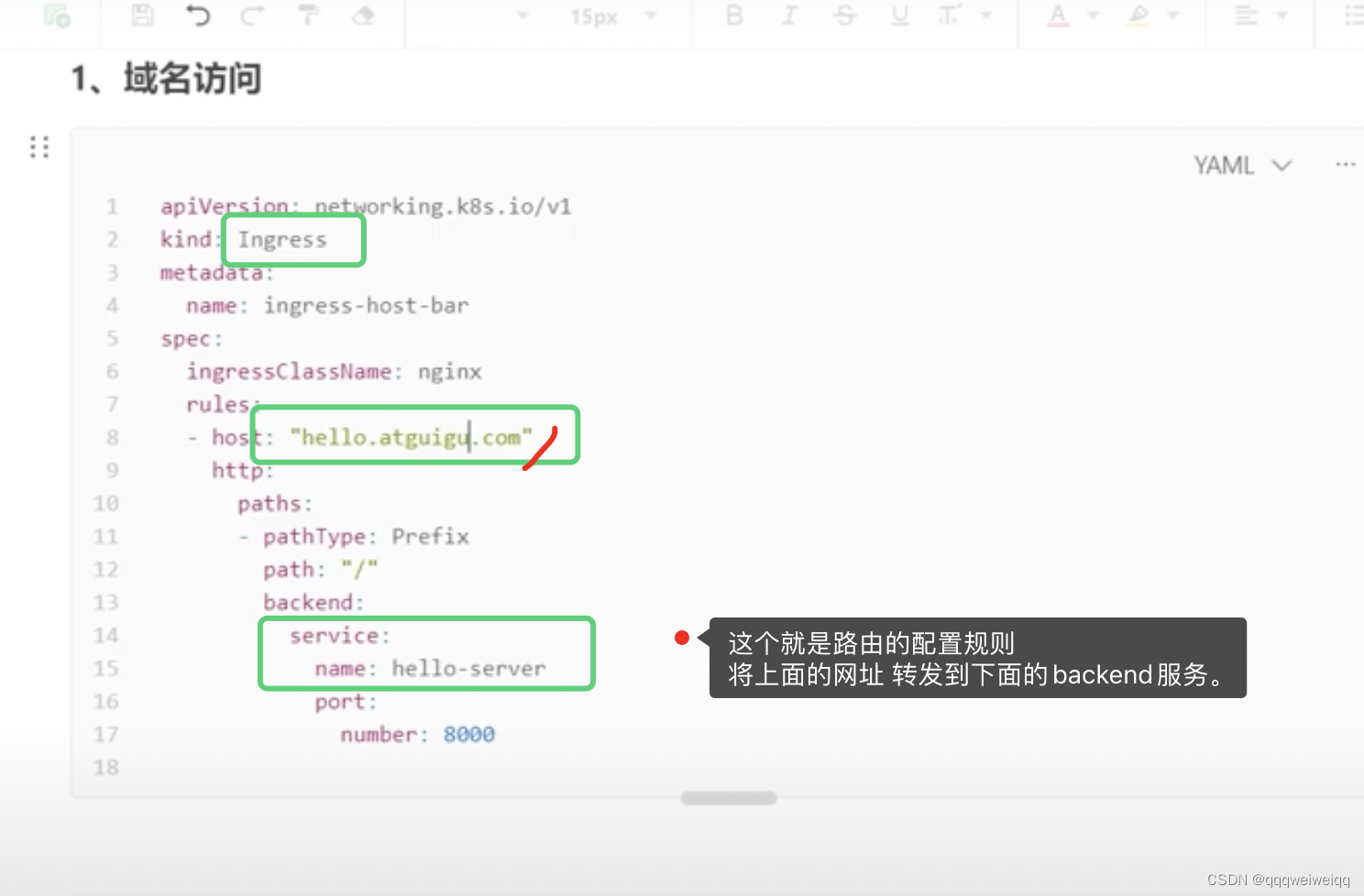The height and width of the screenshot is (896, 1364).
Task: Click the name hello-server value
Action: click(468, 668)
